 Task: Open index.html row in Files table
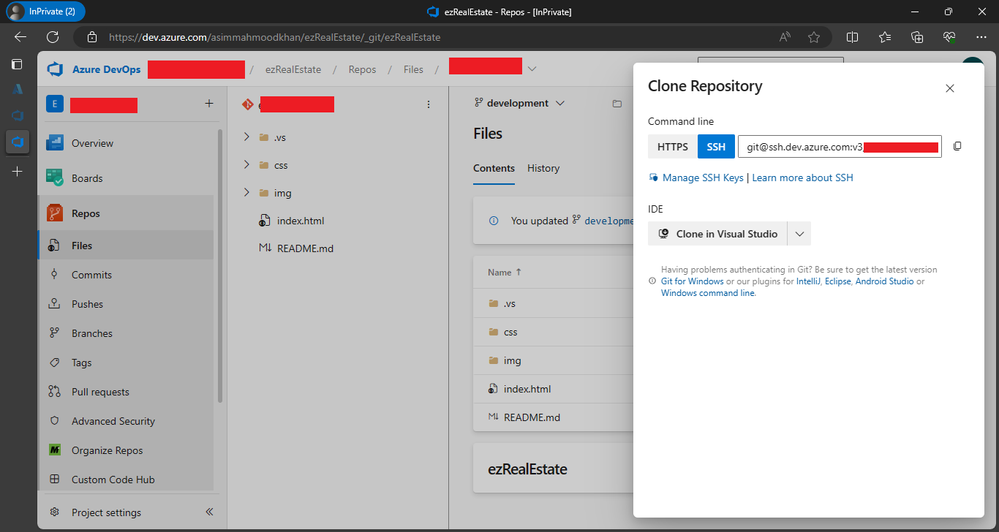pyautogui.click(x=553, y=389)
